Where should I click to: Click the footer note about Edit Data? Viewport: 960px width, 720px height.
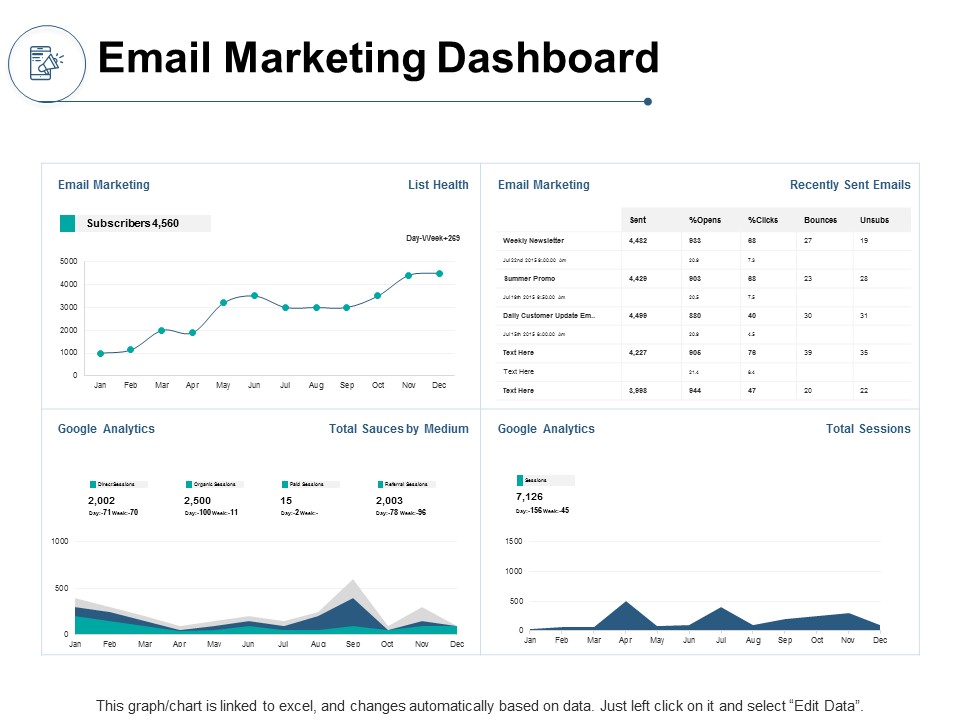click(x=480, y=706)
